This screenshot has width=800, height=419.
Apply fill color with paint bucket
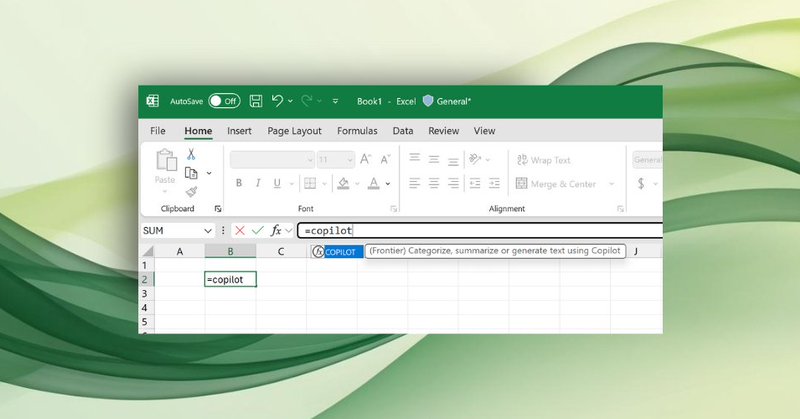(343, 183)
